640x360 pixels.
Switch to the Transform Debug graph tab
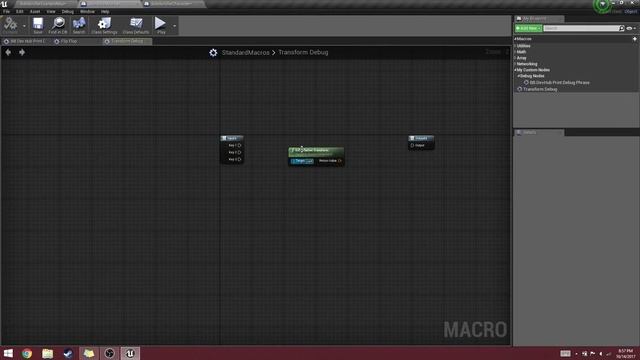coord(127,41)
